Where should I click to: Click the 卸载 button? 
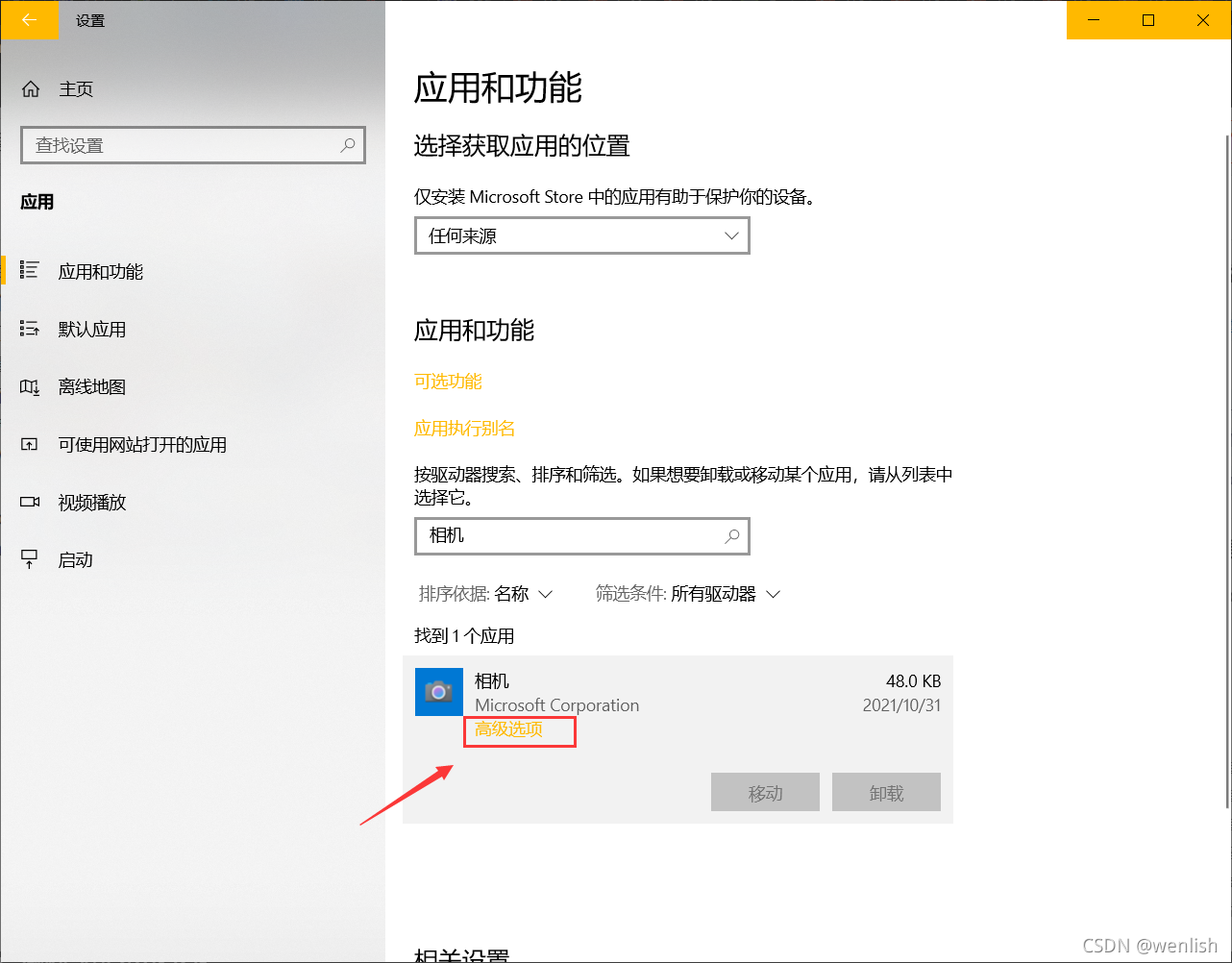pos(887,793)
